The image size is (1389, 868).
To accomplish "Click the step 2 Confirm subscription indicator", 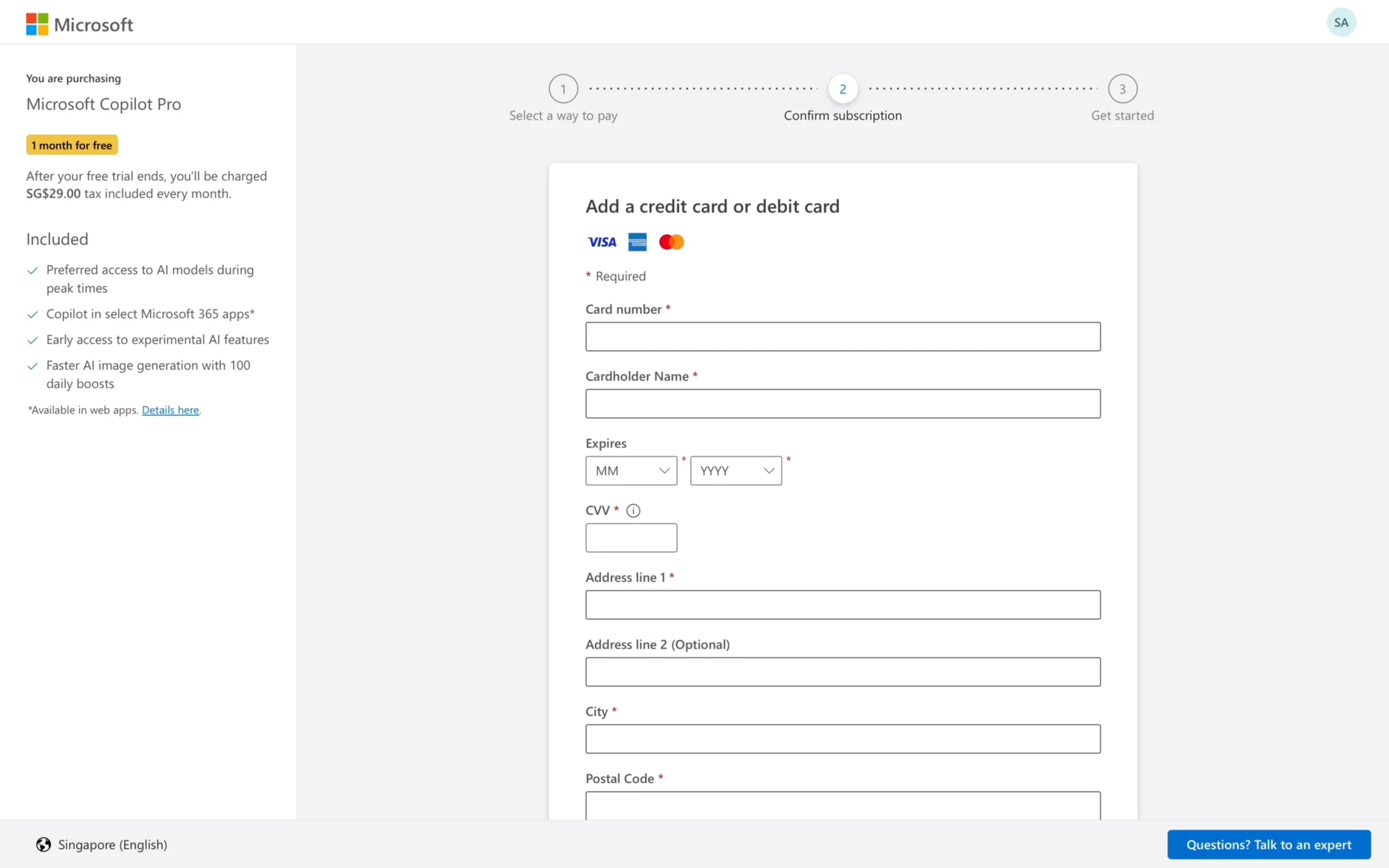I will tap(842, 89).
